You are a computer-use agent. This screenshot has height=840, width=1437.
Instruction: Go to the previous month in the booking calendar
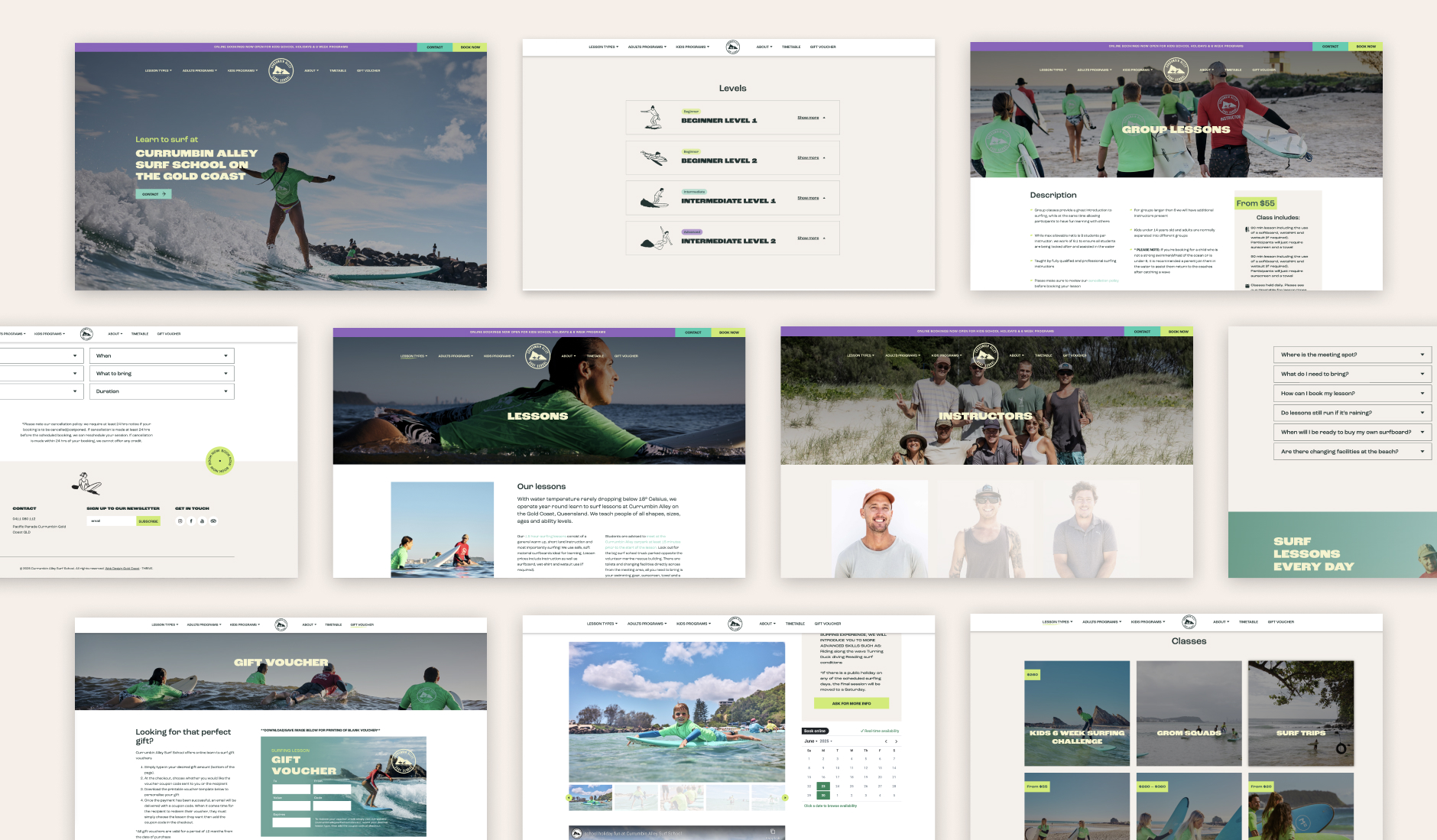tap(886, 741)
